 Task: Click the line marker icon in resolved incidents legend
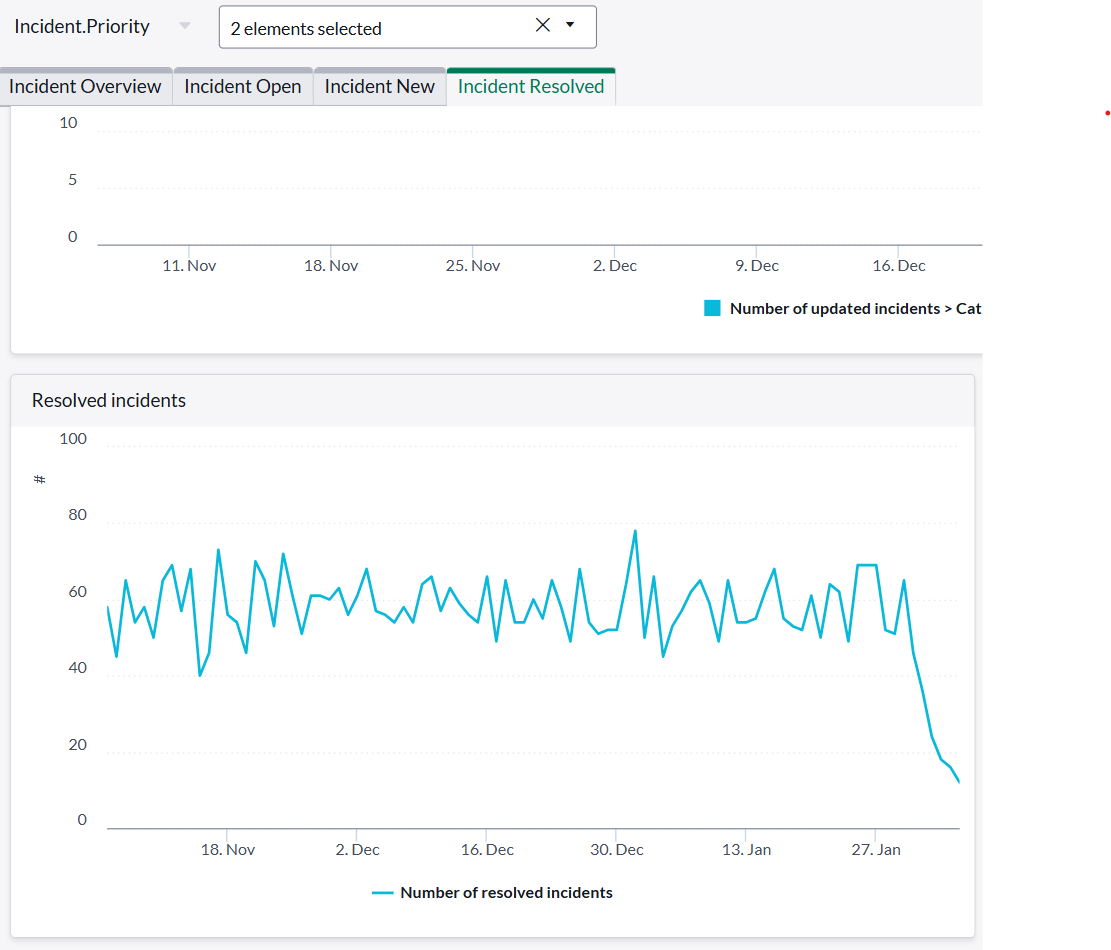point(382,892)
